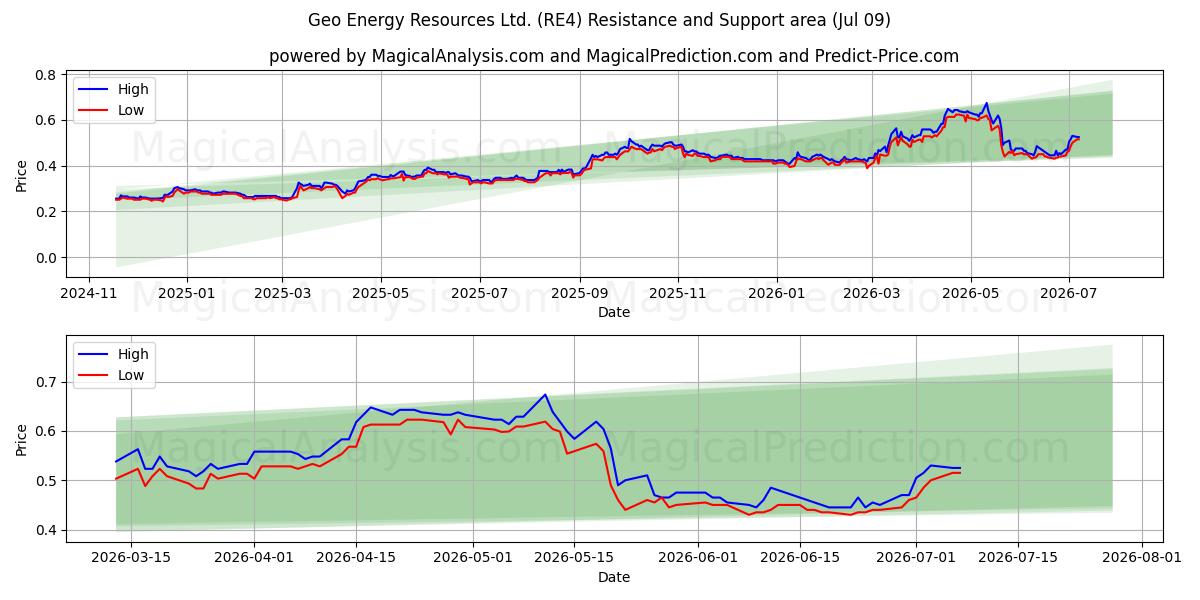Click the '2026-07' tick label on top chart
This screenshot has width=1200, height=600.
(x=1068, y=293)
